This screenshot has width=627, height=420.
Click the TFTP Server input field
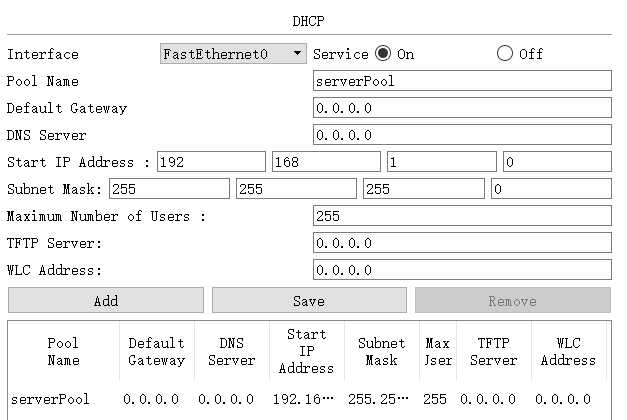pyautogui.click(x=462, y=243)
